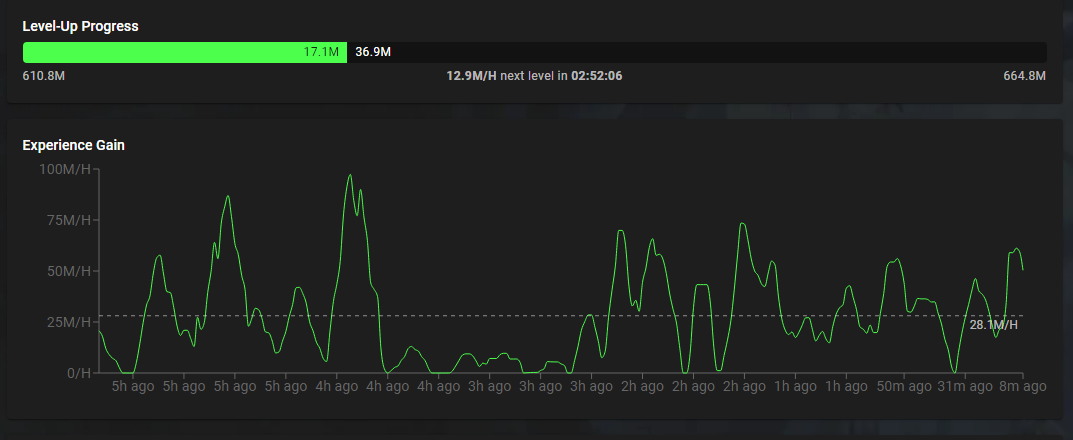Viewport: 1073px width, 440px height.
Task: Click the 12.9M/H rate text
Action: (471, 76)
